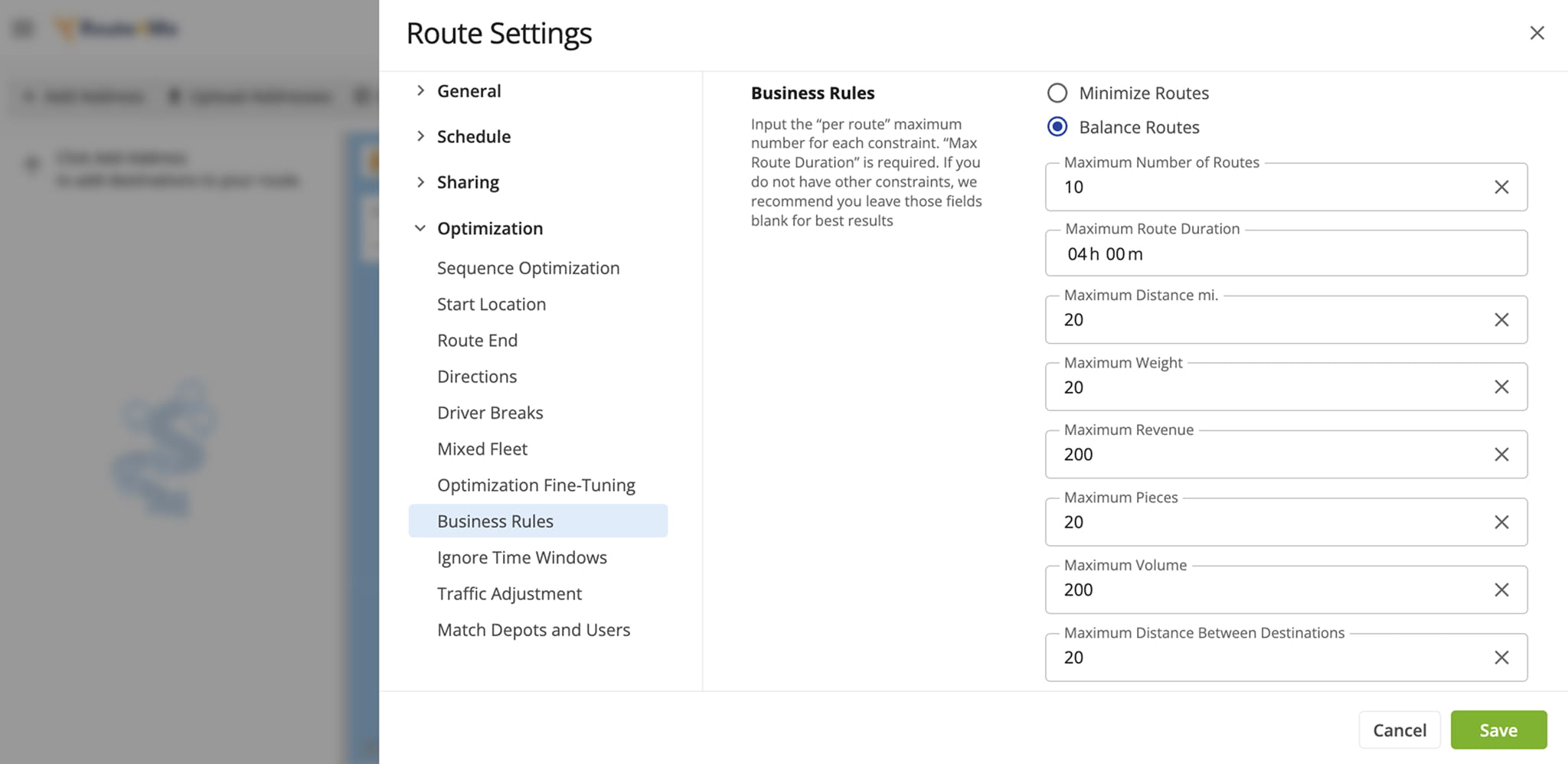This screenshot has width=1568, height=764.
Task: Clear the Maximum Revenue value
Action: click(x=1501, y=455)
